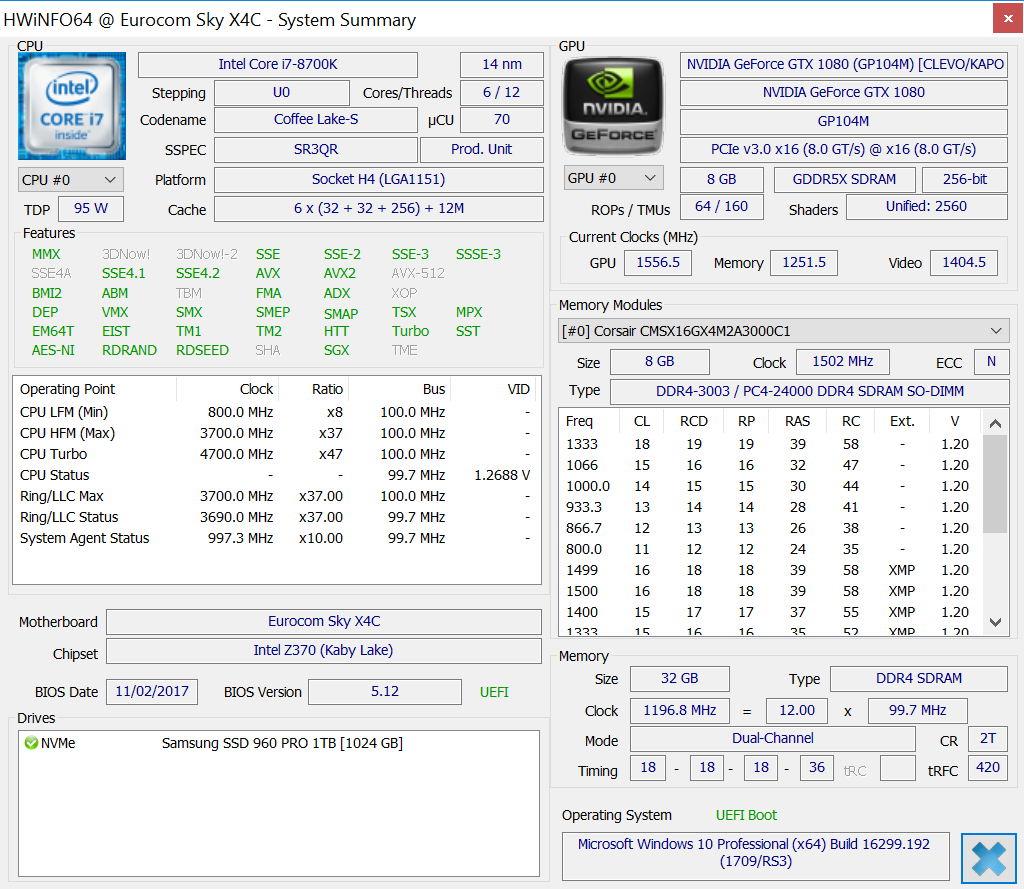Click the BIOS Date 11/02/2017 field
This screenshot has width=1024, height=889.
point(152,692)
